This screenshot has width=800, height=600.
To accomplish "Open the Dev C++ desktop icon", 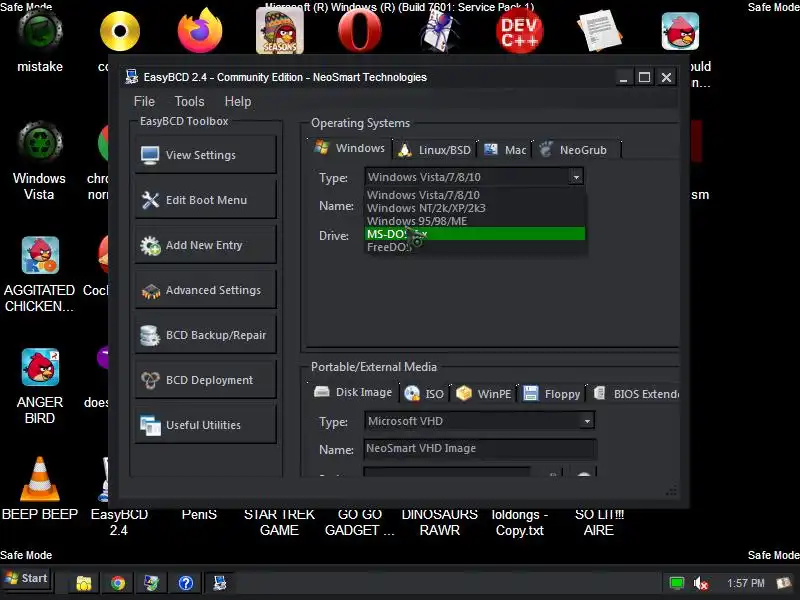I will [519, 32].
